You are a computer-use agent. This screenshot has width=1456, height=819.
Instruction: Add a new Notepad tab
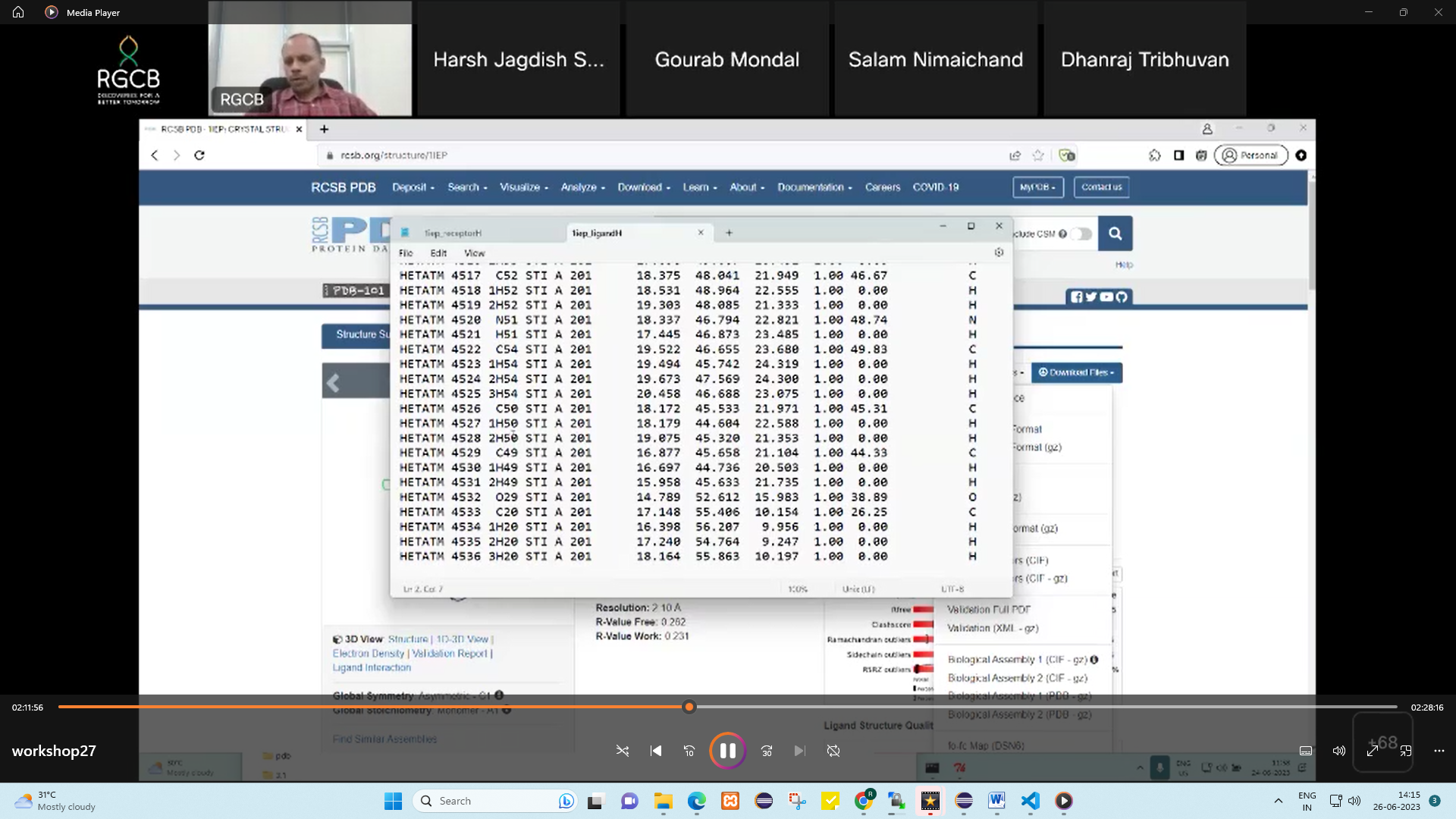click(x=729, y=233)
